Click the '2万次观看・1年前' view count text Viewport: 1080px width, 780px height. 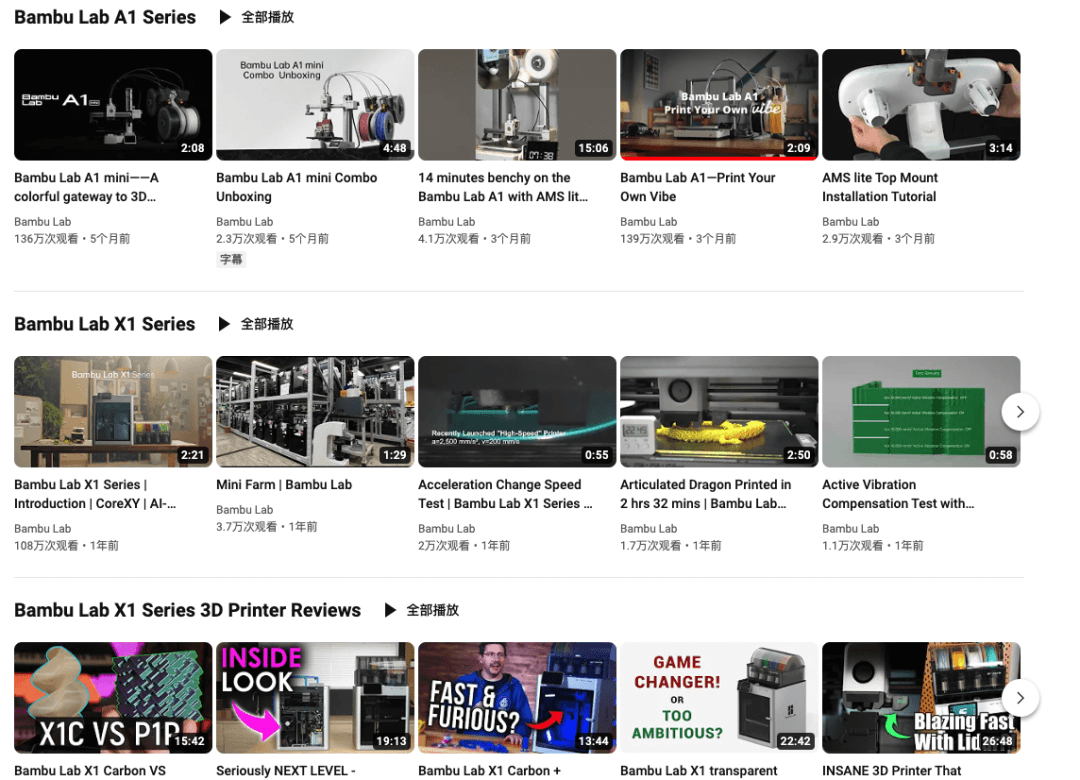coord(464,546)
